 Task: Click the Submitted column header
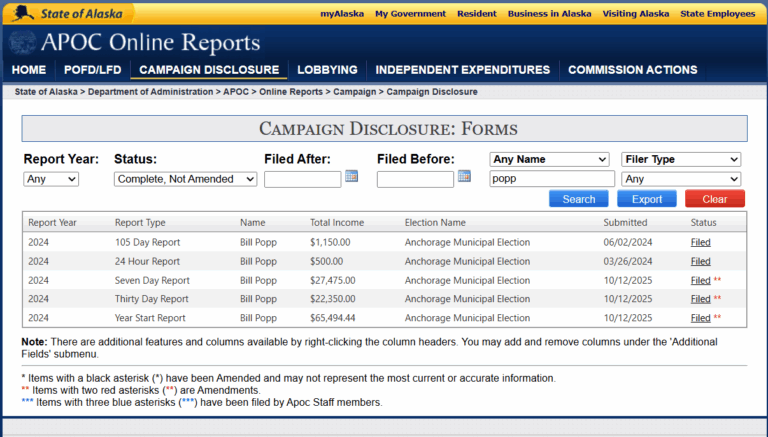(625, 222)
